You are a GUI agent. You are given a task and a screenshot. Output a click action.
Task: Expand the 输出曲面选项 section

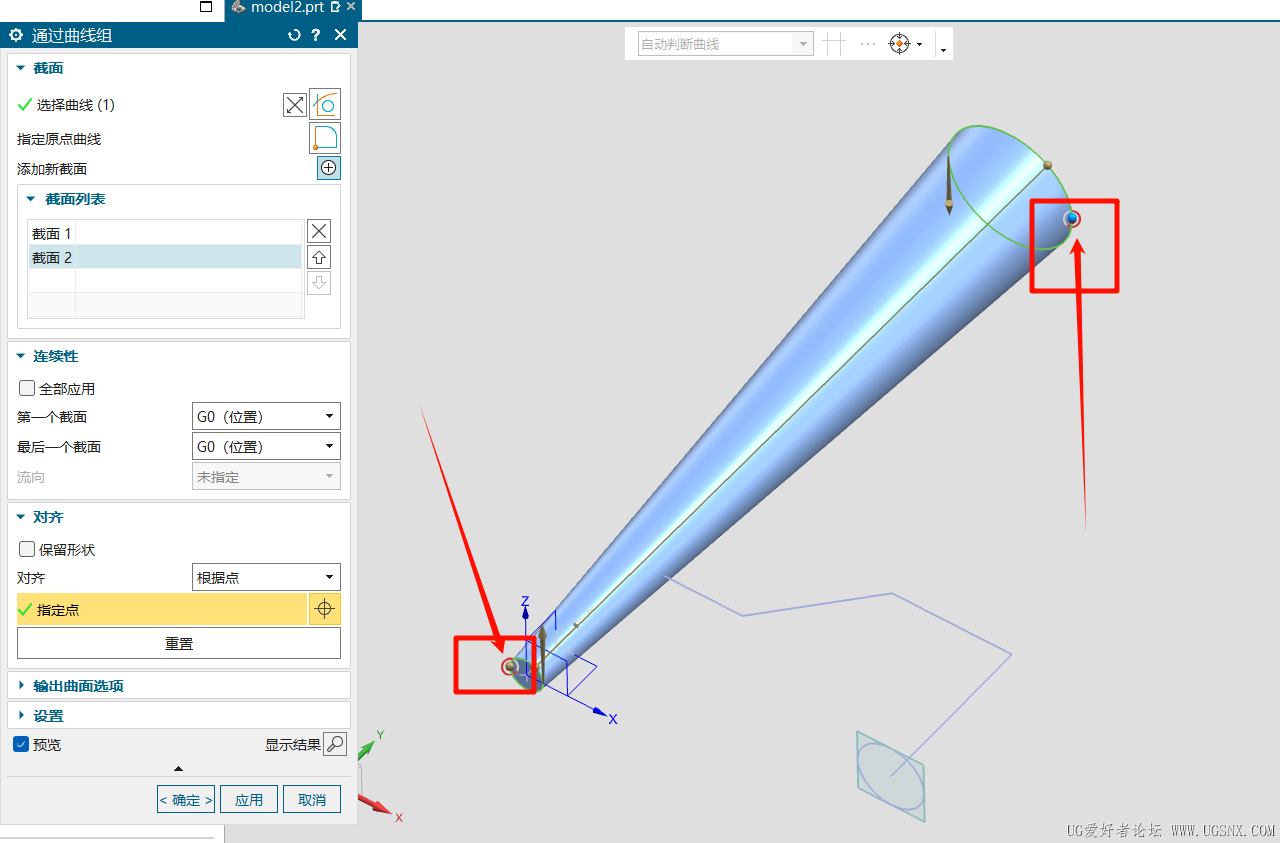[x=21, y=686]
